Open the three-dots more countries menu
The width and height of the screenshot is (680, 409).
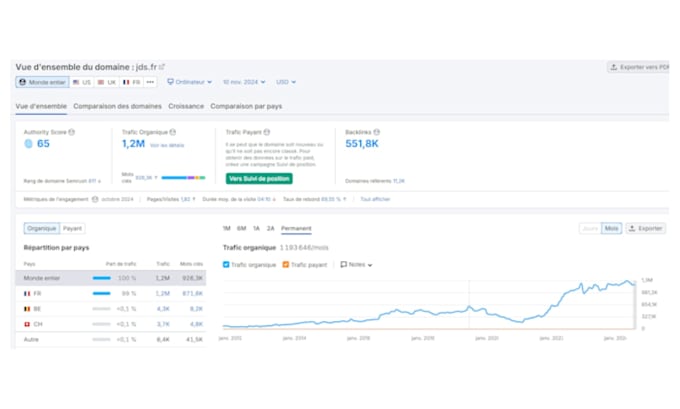[x=150, y=82]
